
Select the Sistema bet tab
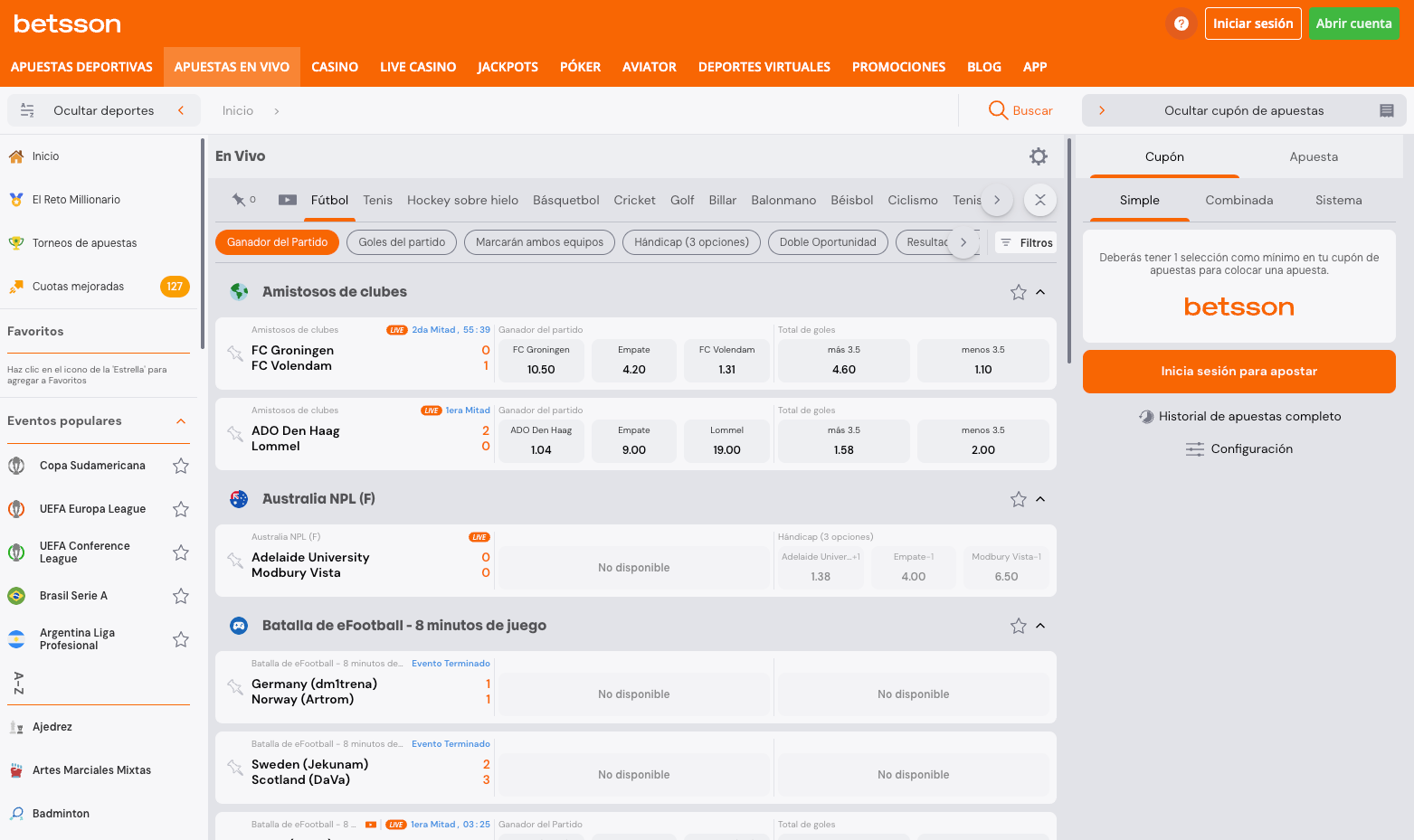point(1339,200)
